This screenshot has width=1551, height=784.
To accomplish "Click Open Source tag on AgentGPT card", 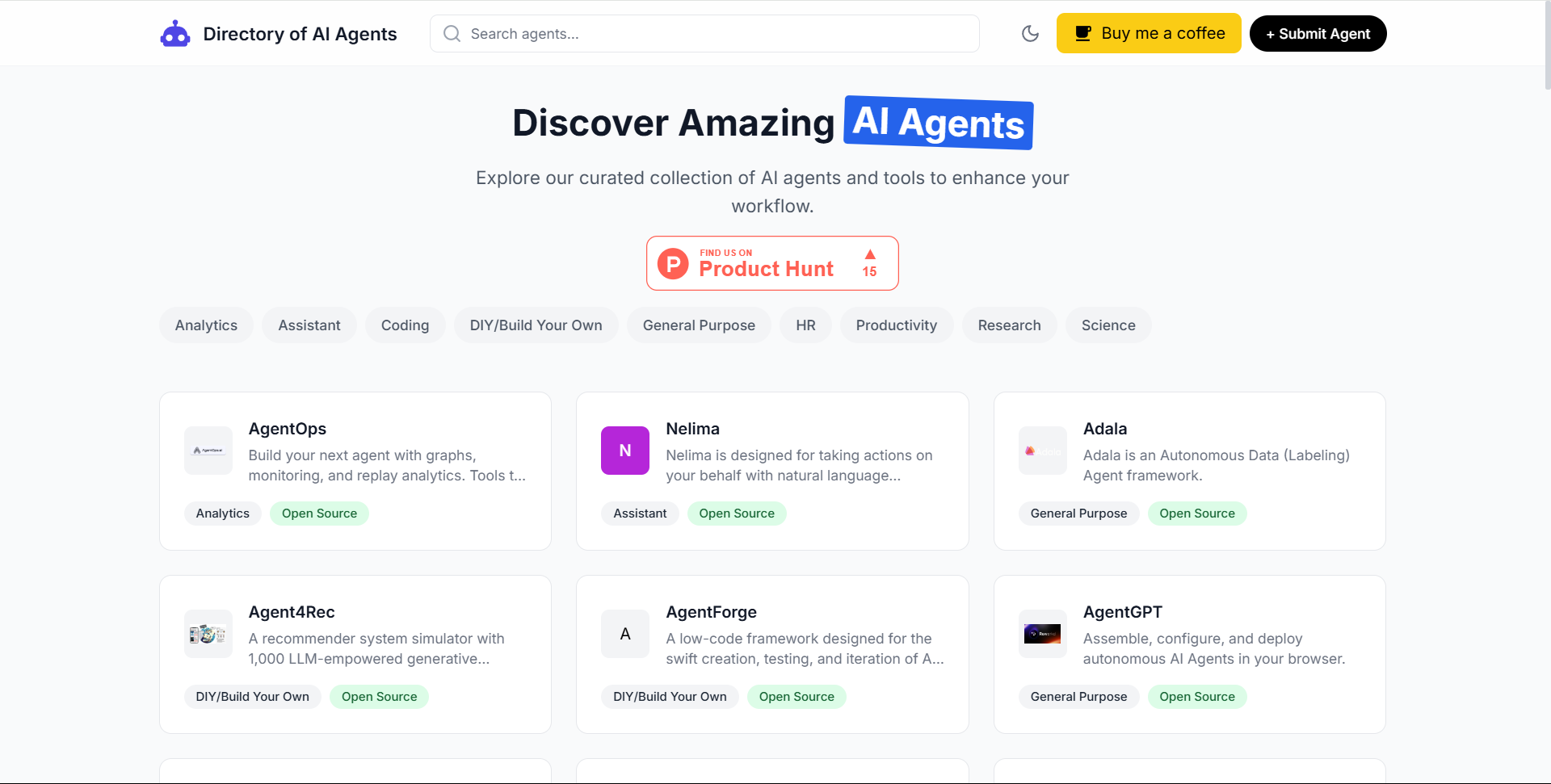I will click(x=1197, y=697).
